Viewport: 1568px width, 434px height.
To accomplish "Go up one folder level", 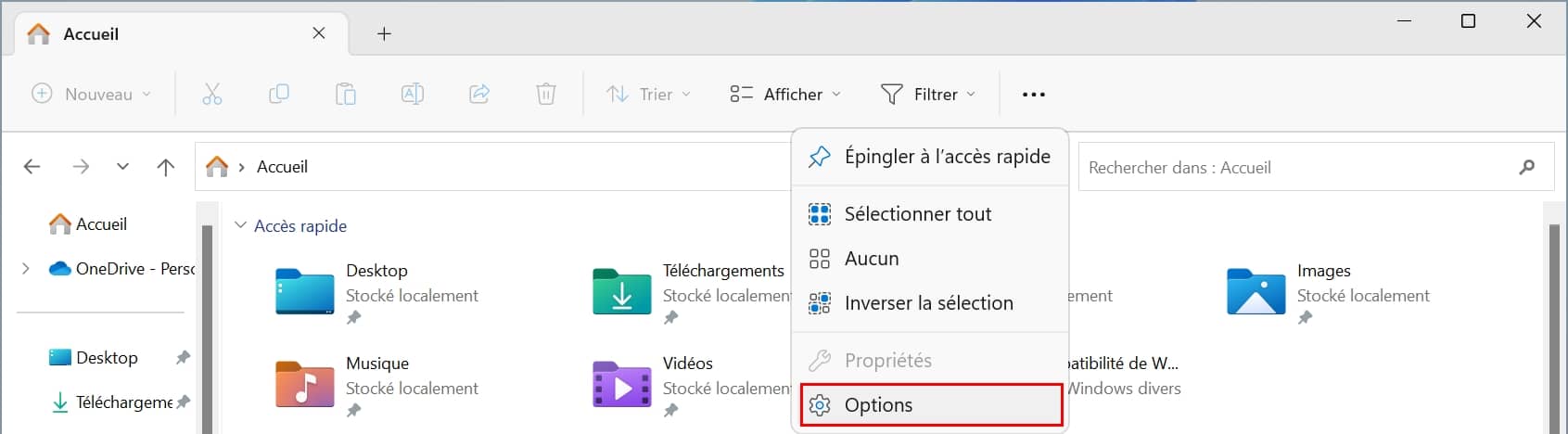I will 166,167.
